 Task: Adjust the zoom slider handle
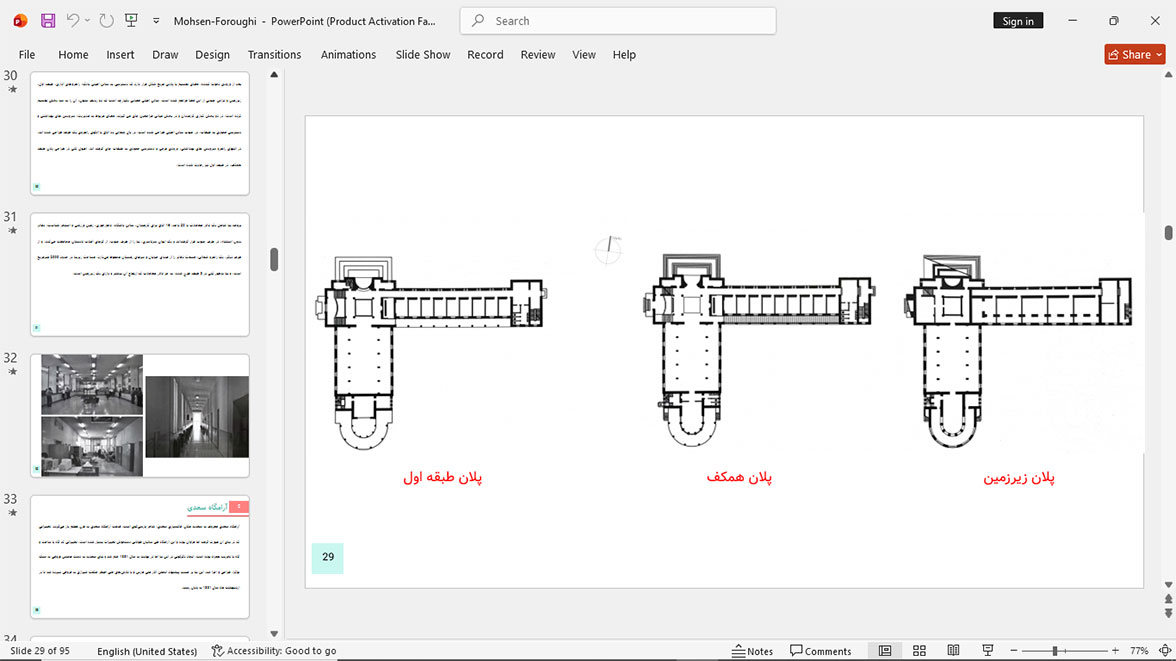tap(1054, 650)
